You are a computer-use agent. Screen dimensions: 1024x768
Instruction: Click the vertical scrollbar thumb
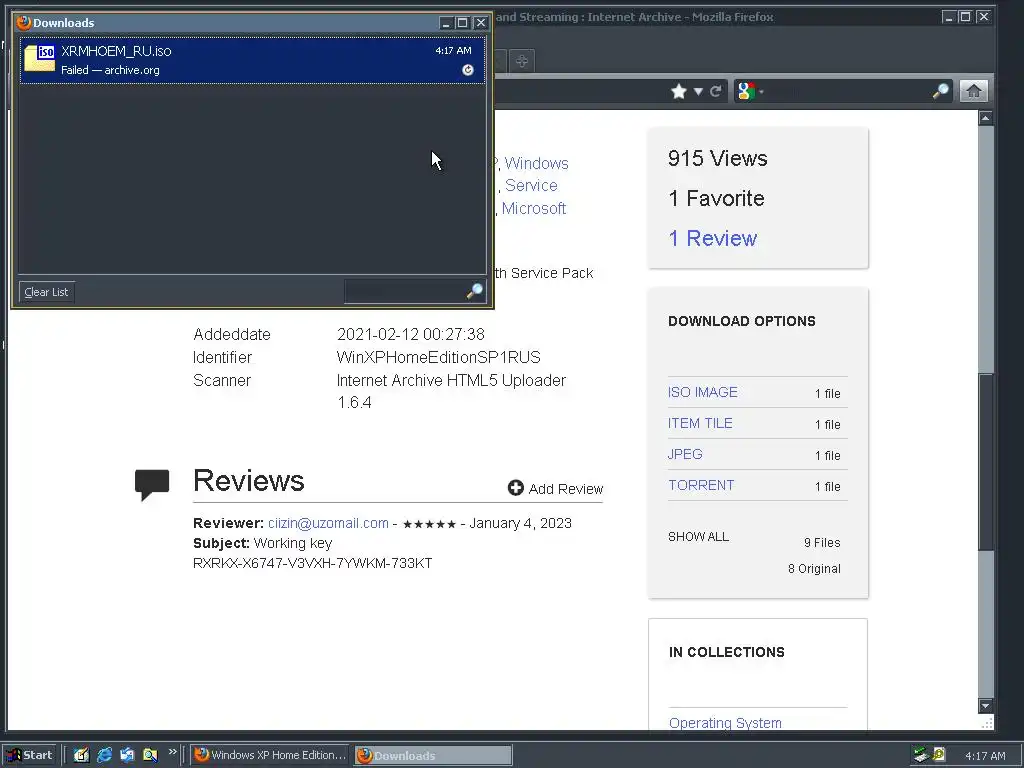pyautogui.click(x=985, y=462)
